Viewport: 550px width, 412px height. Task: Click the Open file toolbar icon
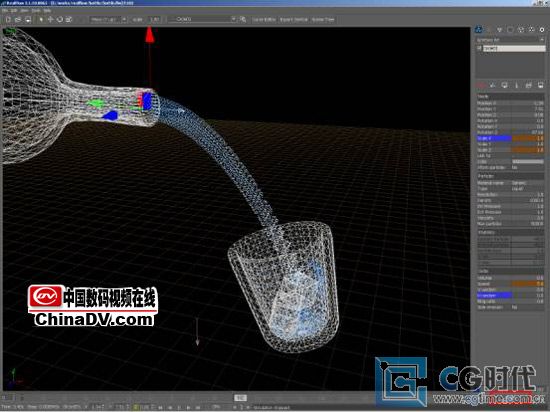click(18, 19)
